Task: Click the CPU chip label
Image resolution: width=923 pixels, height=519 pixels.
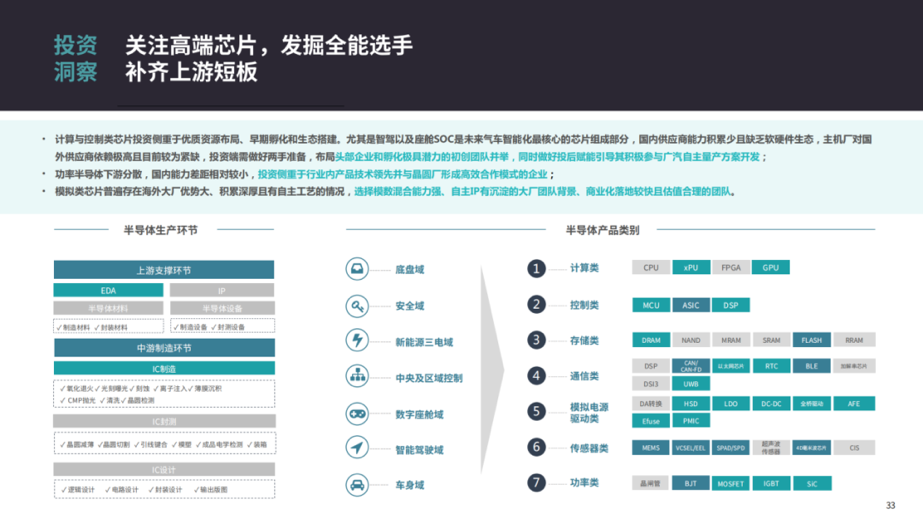Action: [x=650, y=268]
